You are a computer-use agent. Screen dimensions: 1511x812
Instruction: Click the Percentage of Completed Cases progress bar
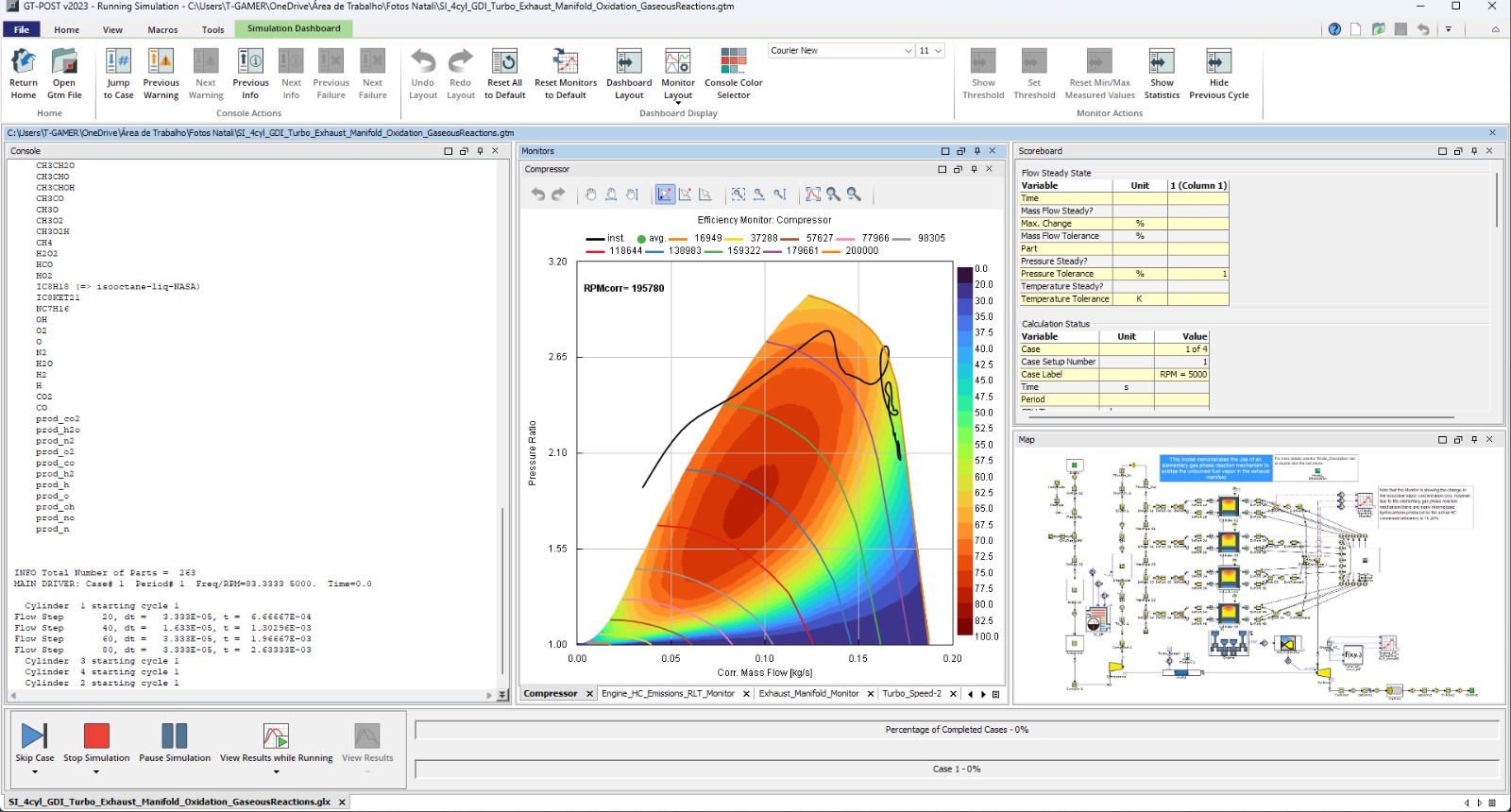(x=956, y=730)
